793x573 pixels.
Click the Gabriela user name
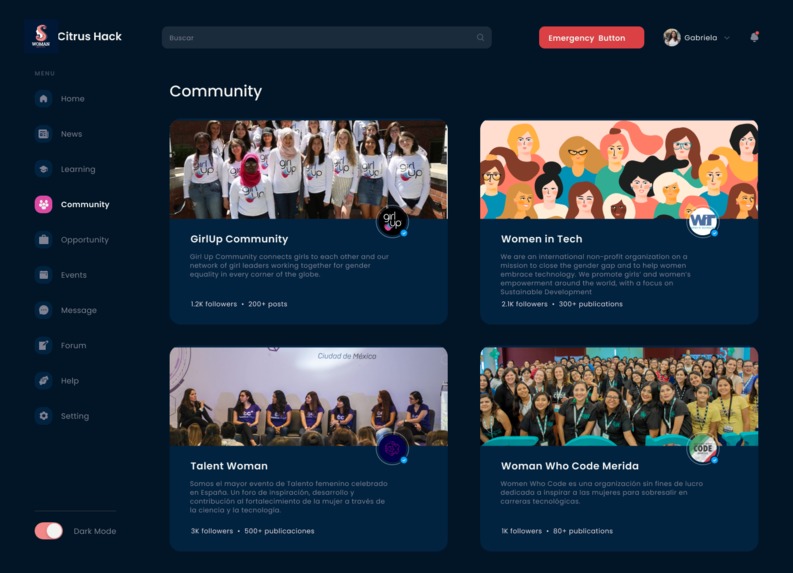[x=700, y=37]
